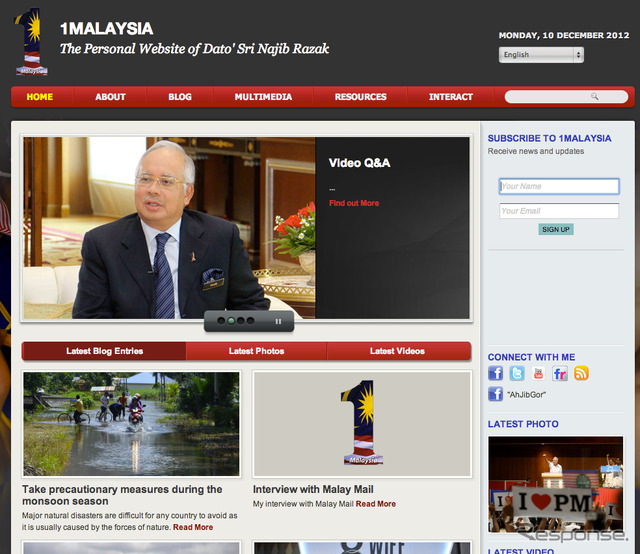Go to the HOME menu item
The image size is (640, 554).
coord(40,97)
